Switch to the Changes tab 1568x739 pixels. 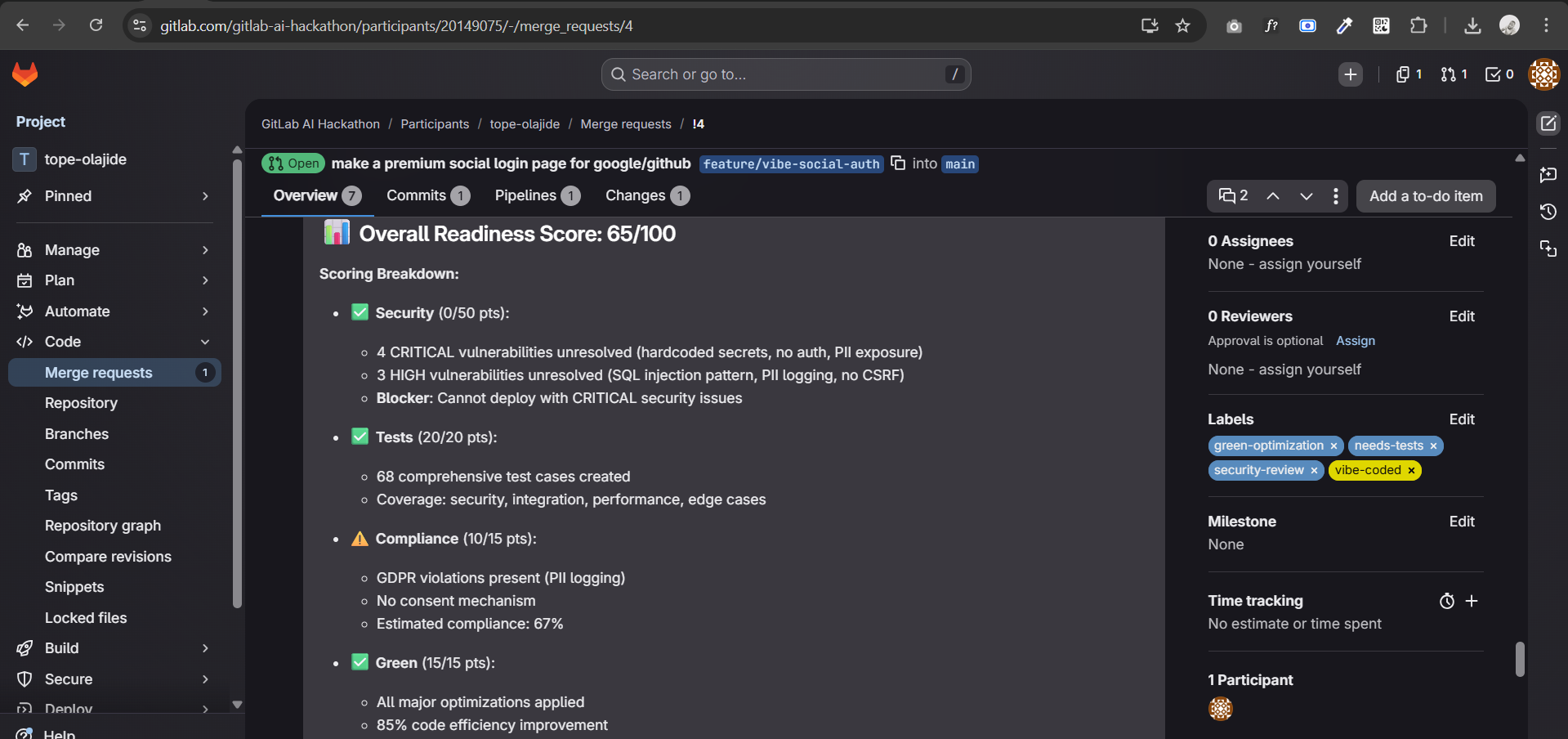[648, 196]
